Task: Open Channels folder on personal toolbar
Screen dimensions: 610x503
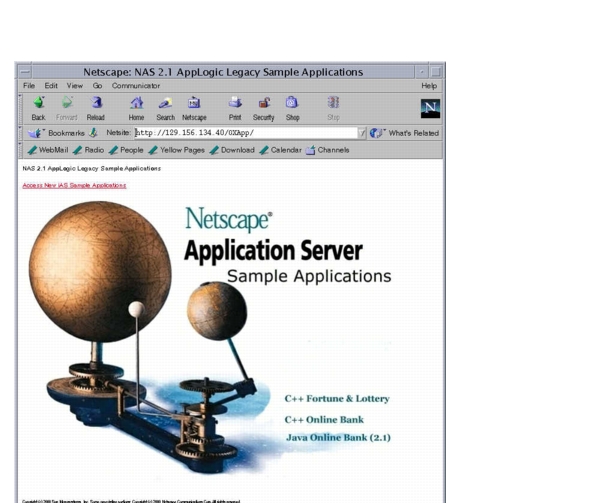Action: tap(328, 150)
